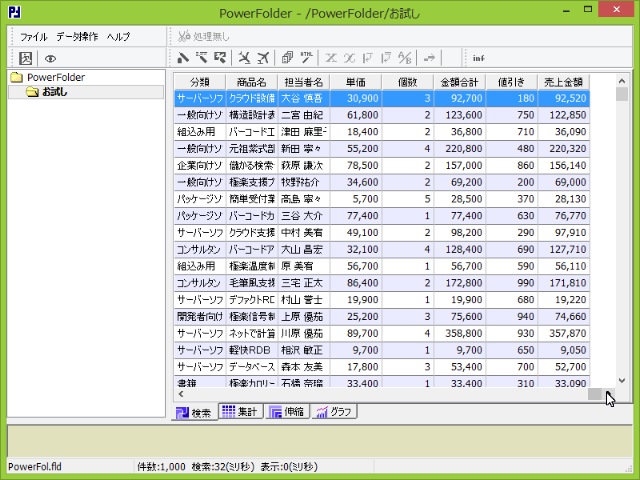Image resolution: width=640 pixels, height=480 pixels.
Task: Click the PowerFol.fld status bar entry
Action: pos(35,467)
